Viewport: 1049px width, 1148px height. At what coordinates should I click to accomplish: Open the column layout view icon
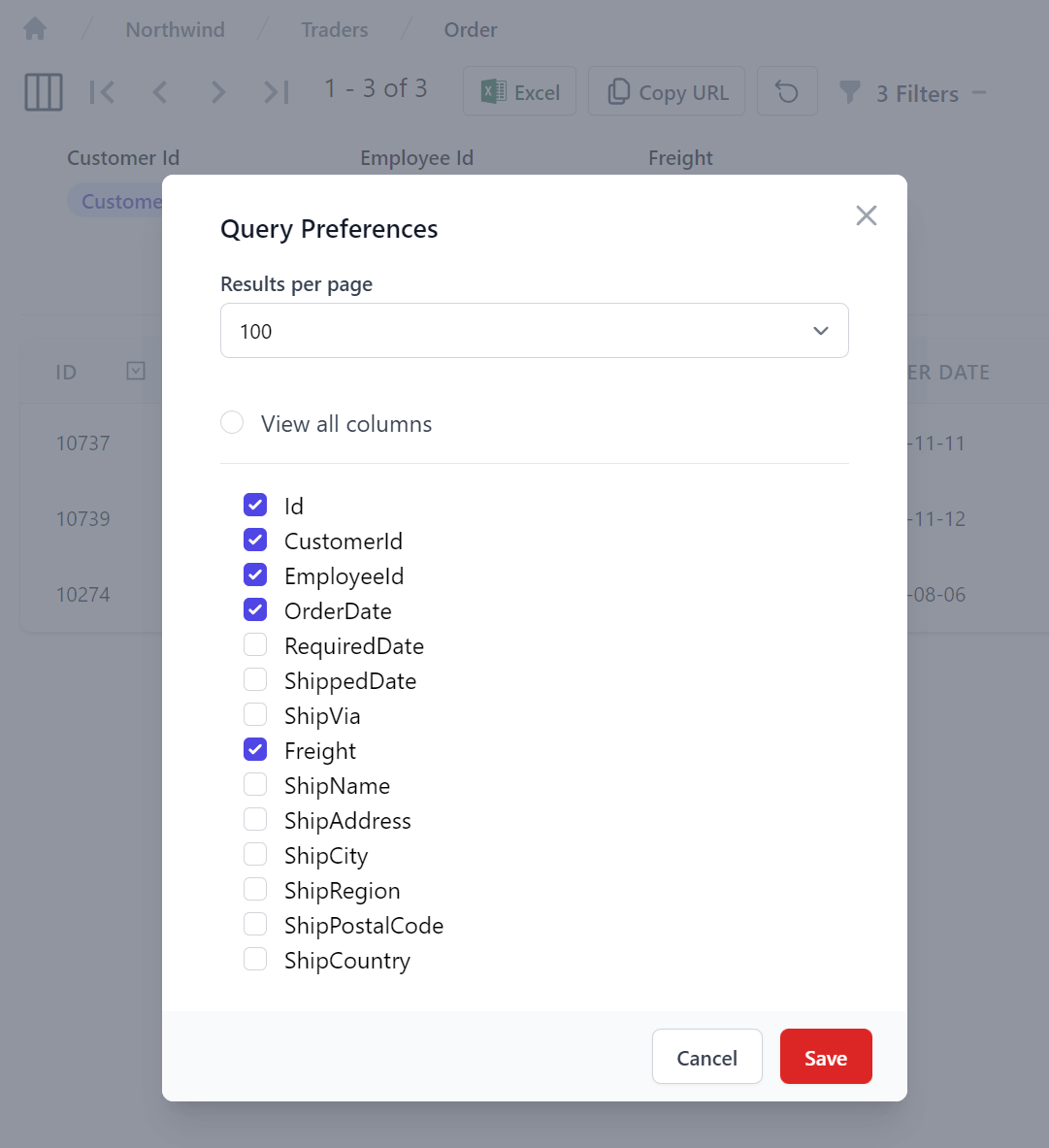[43, 91]
